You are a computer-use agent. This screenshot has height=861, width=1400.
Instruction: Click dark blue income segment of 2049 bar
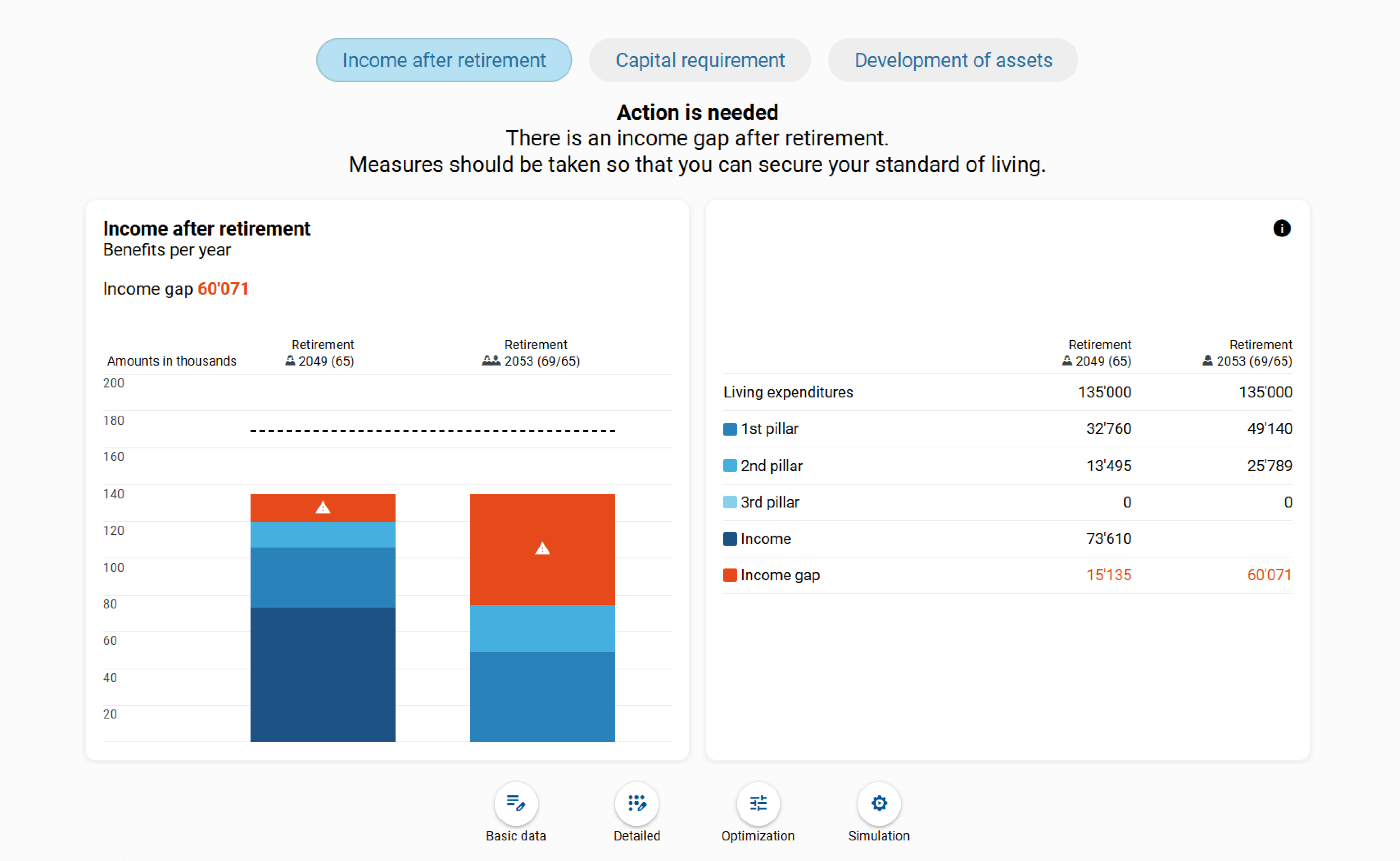coord(323,674)
